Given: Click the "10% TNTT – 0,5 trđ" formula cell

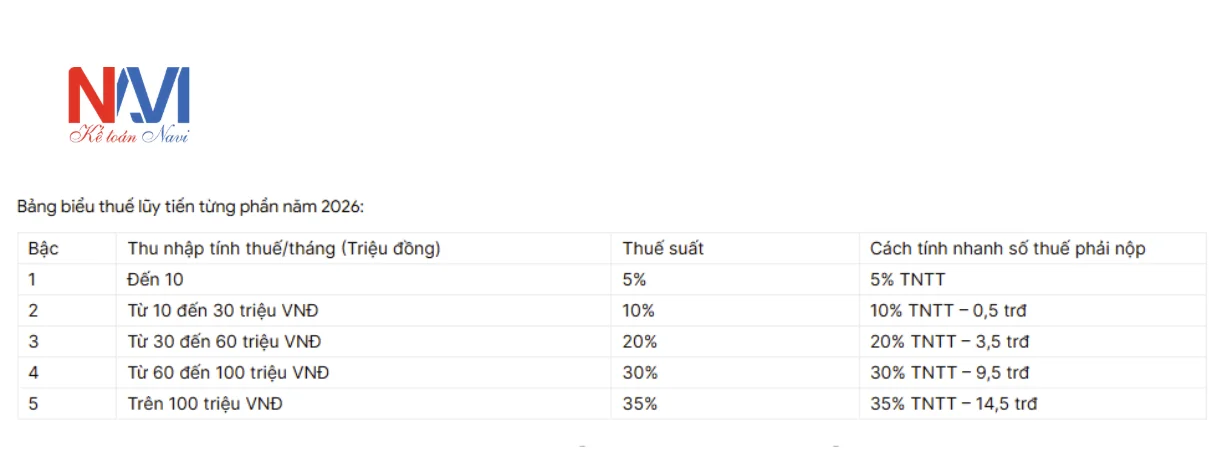Looking at the screenshot, I should pyautogui.click(x=948, y=311).
